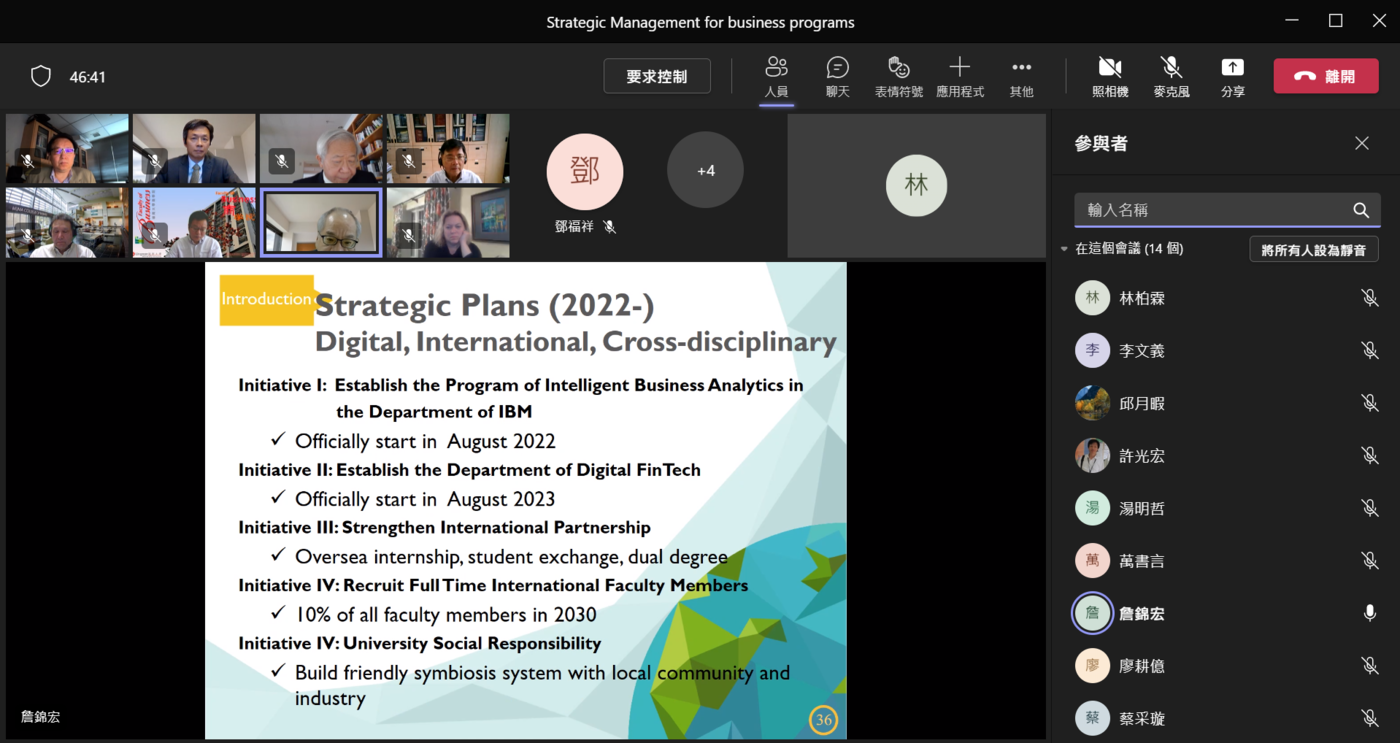Toggle the 照相機 camera
The width and height of the screenshot is (1400, 743).
(x=1110, y=77)
